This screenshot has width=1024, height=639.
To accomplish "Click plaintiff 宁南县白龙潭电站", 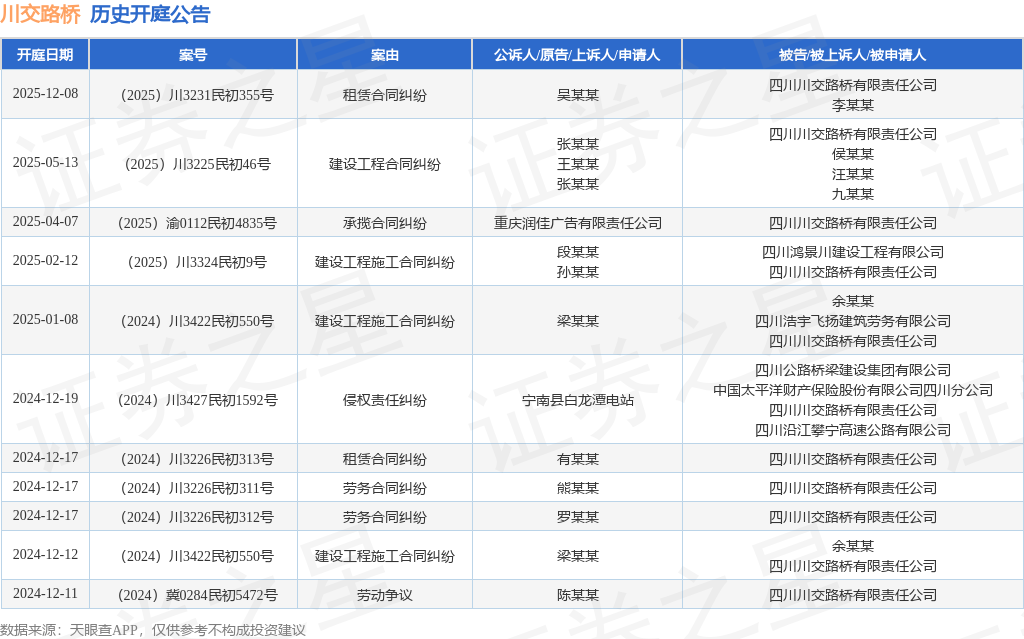I will pyautogui.click(x=577, y=400).
